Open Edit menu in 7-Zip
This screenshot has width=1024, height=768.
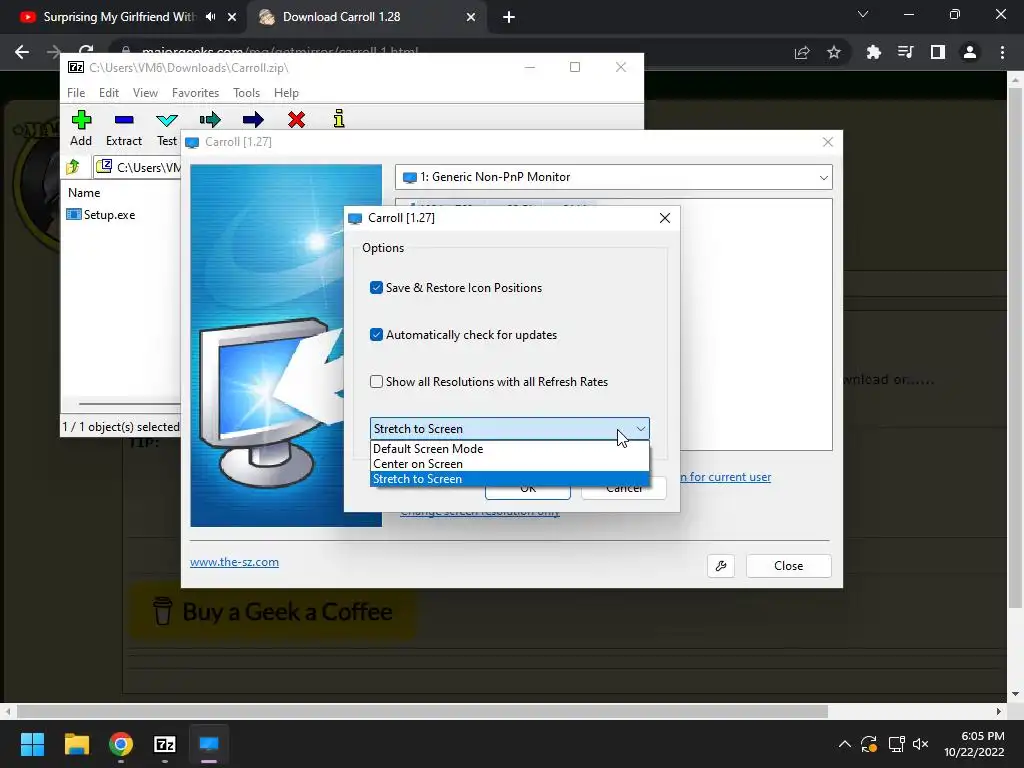pyautogui.click(x=108, y=93)
